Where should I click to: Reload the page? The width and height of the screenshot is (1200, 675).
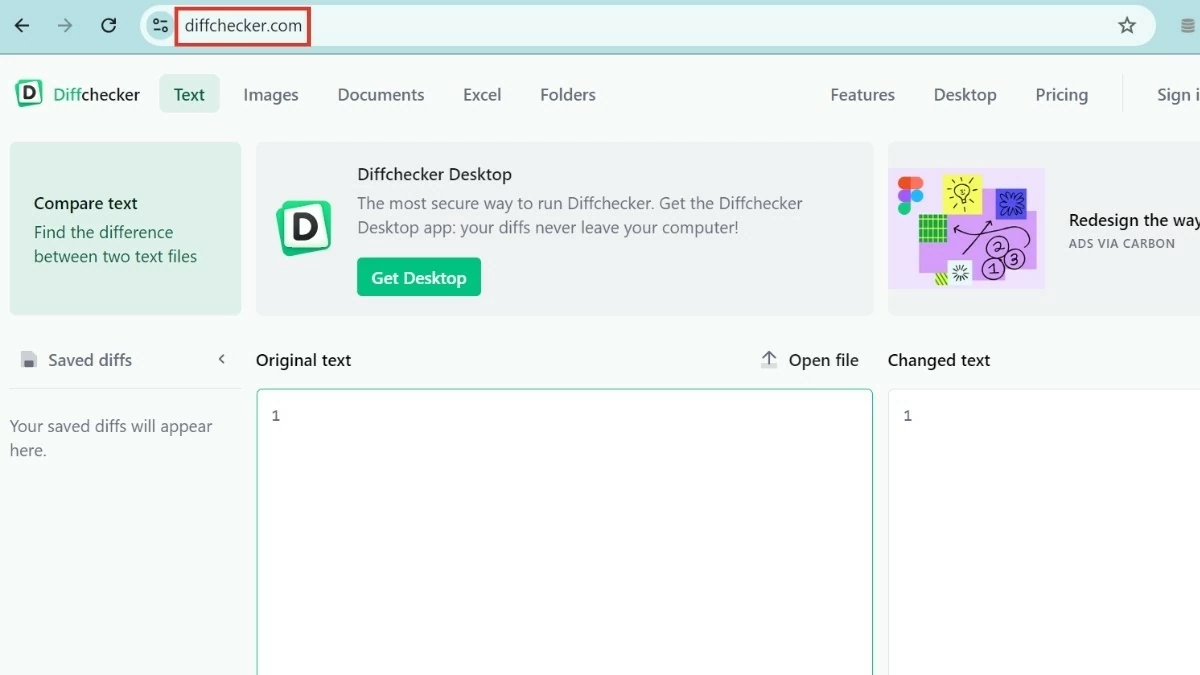(108, 25)
